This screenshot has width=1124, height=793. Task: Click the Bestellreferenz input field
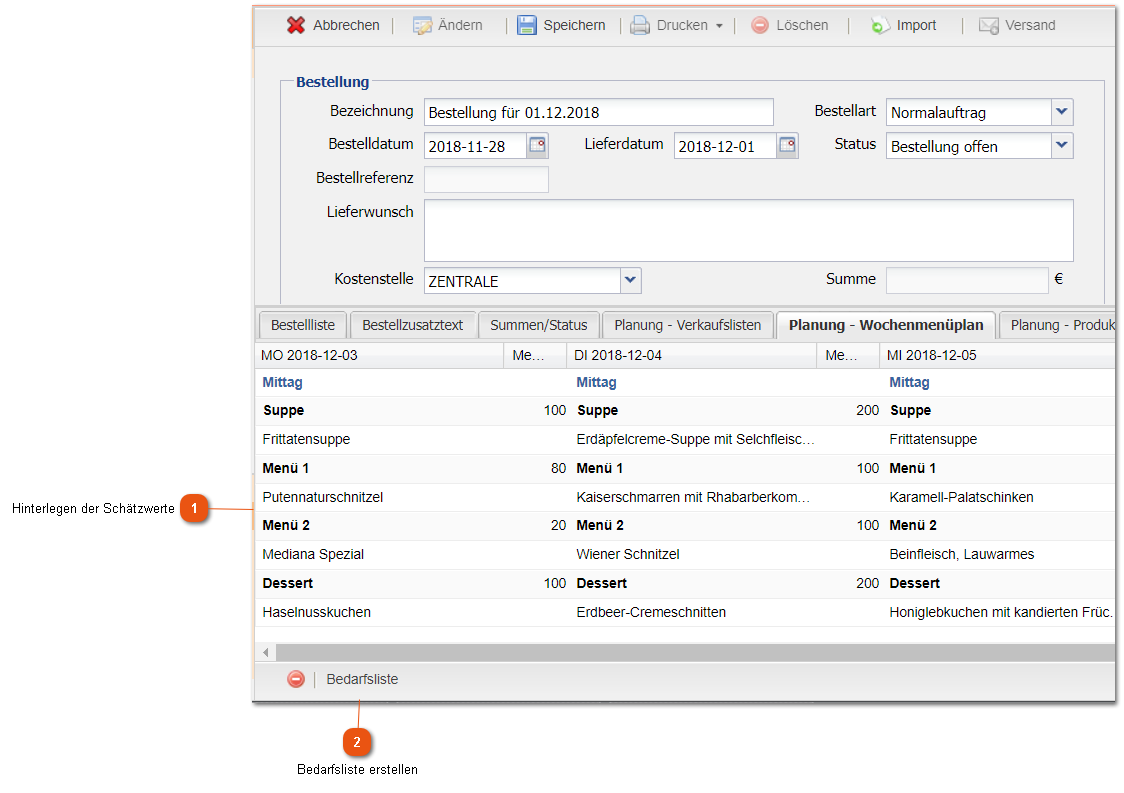[486, 179]
